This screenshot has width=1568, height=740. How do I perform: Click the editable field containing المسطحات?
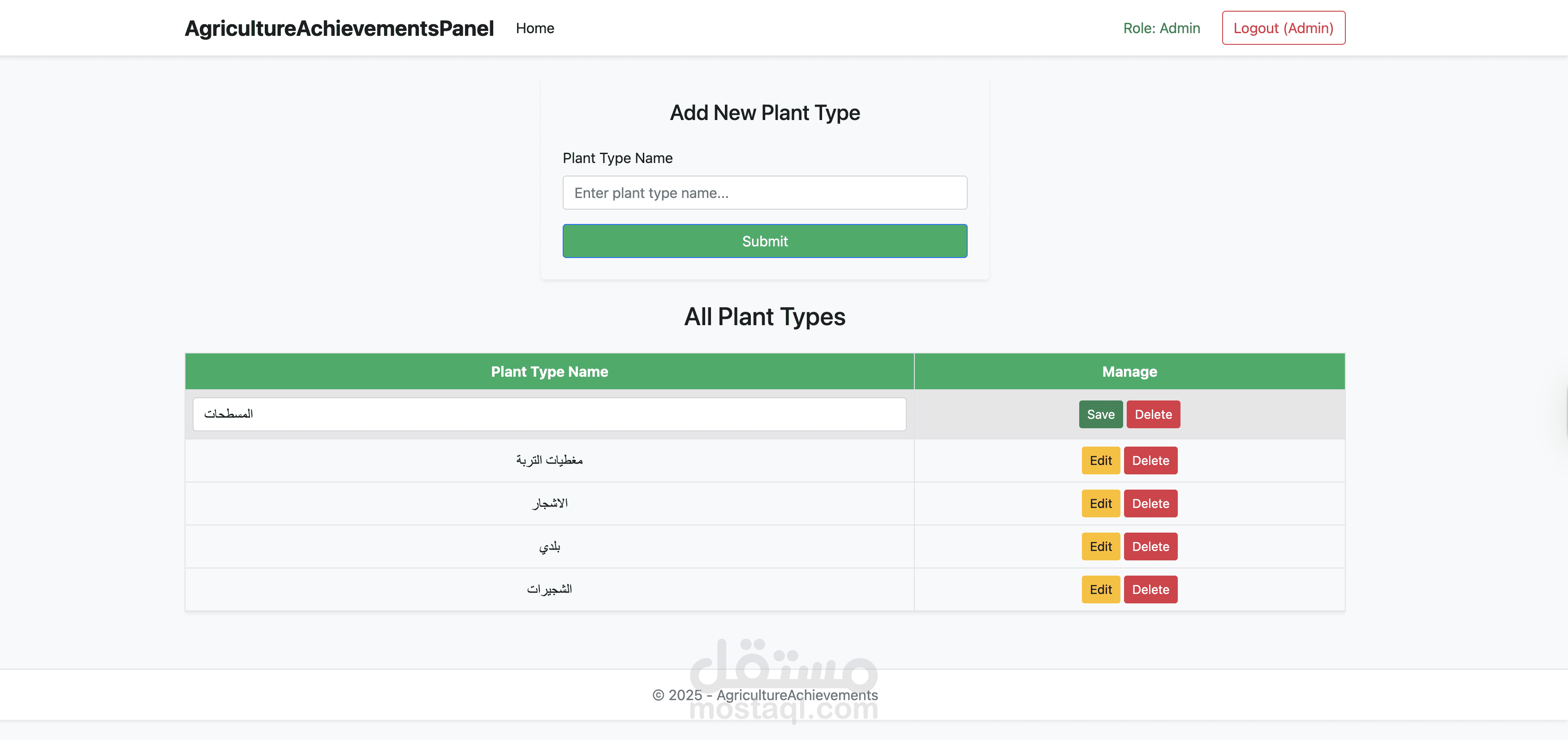tap(549, 414)
